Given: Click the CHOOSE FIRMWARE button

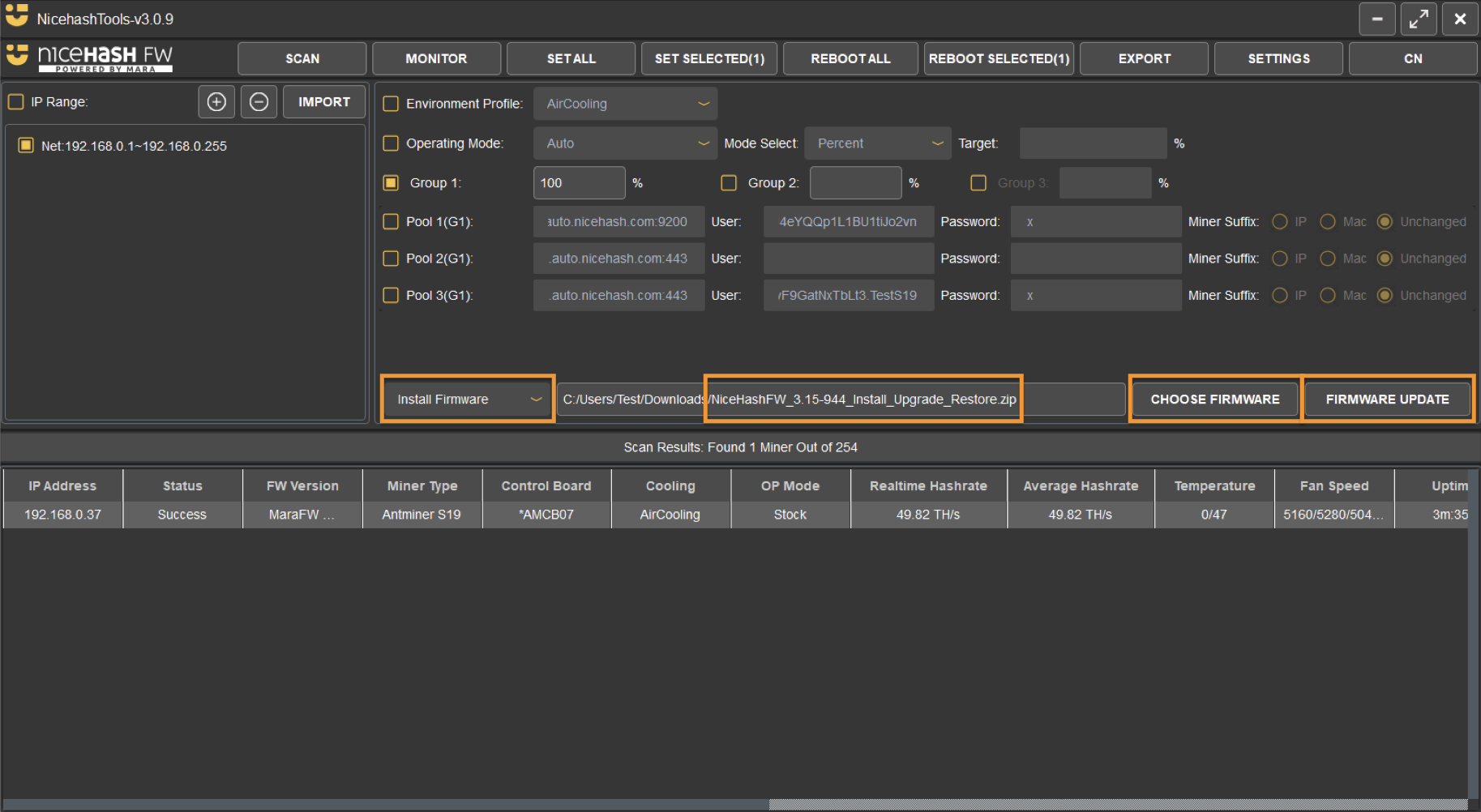Looking at the screenshot, I should tap(1213, 399).
